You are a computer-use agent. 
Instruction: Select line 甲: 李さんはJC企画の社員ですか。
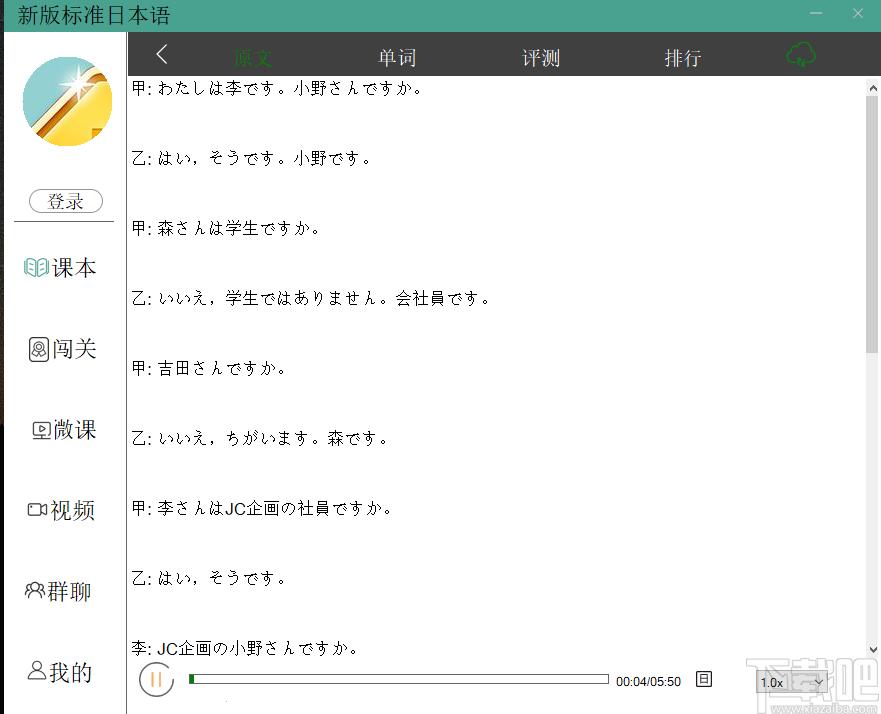pyautogui.click(x=262, y=508)
